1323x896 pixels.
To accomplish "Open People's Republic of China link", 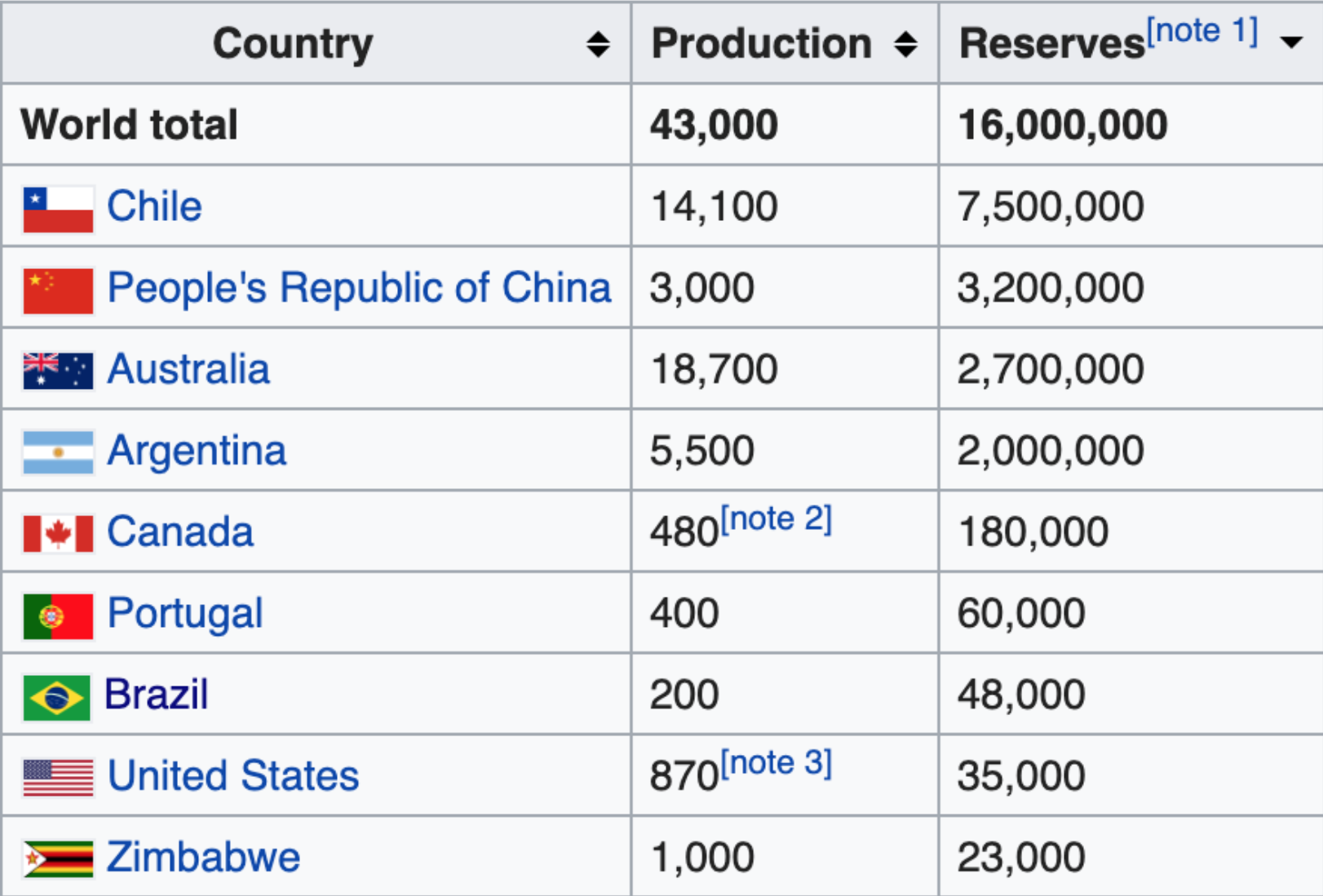I will click(x=359, y=289).
